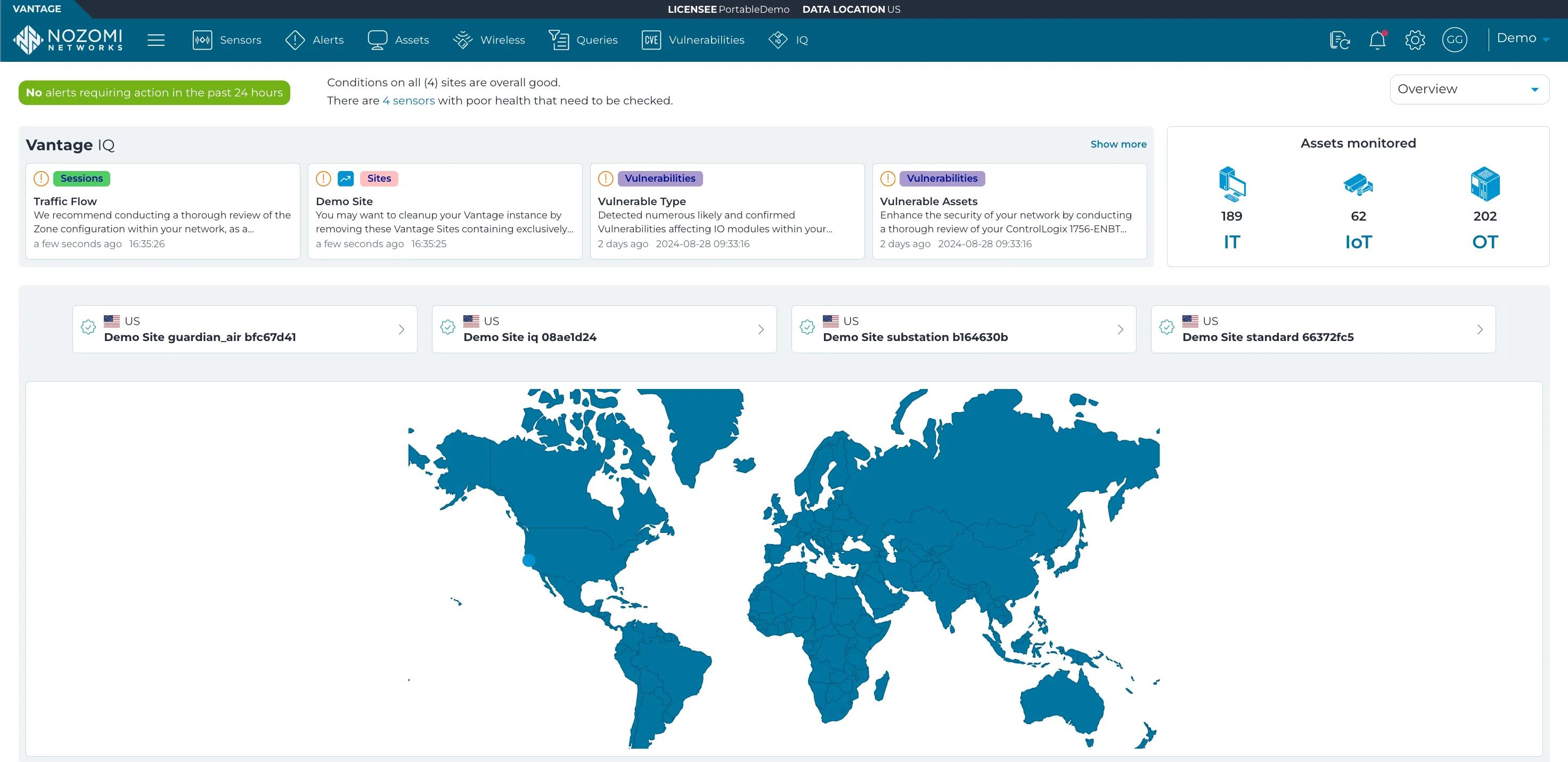Click US flag on guardian_air site card
This screenshot has width=1568, height=762.
[x=112, y=321]
